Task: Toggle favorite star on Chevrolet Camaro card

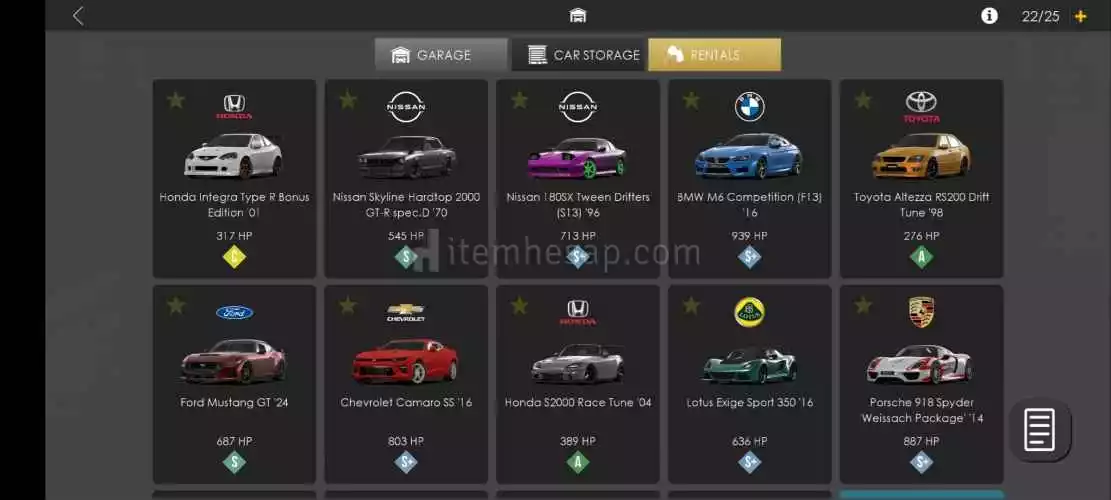Action: pyautogui.click(x=347, y=305)
